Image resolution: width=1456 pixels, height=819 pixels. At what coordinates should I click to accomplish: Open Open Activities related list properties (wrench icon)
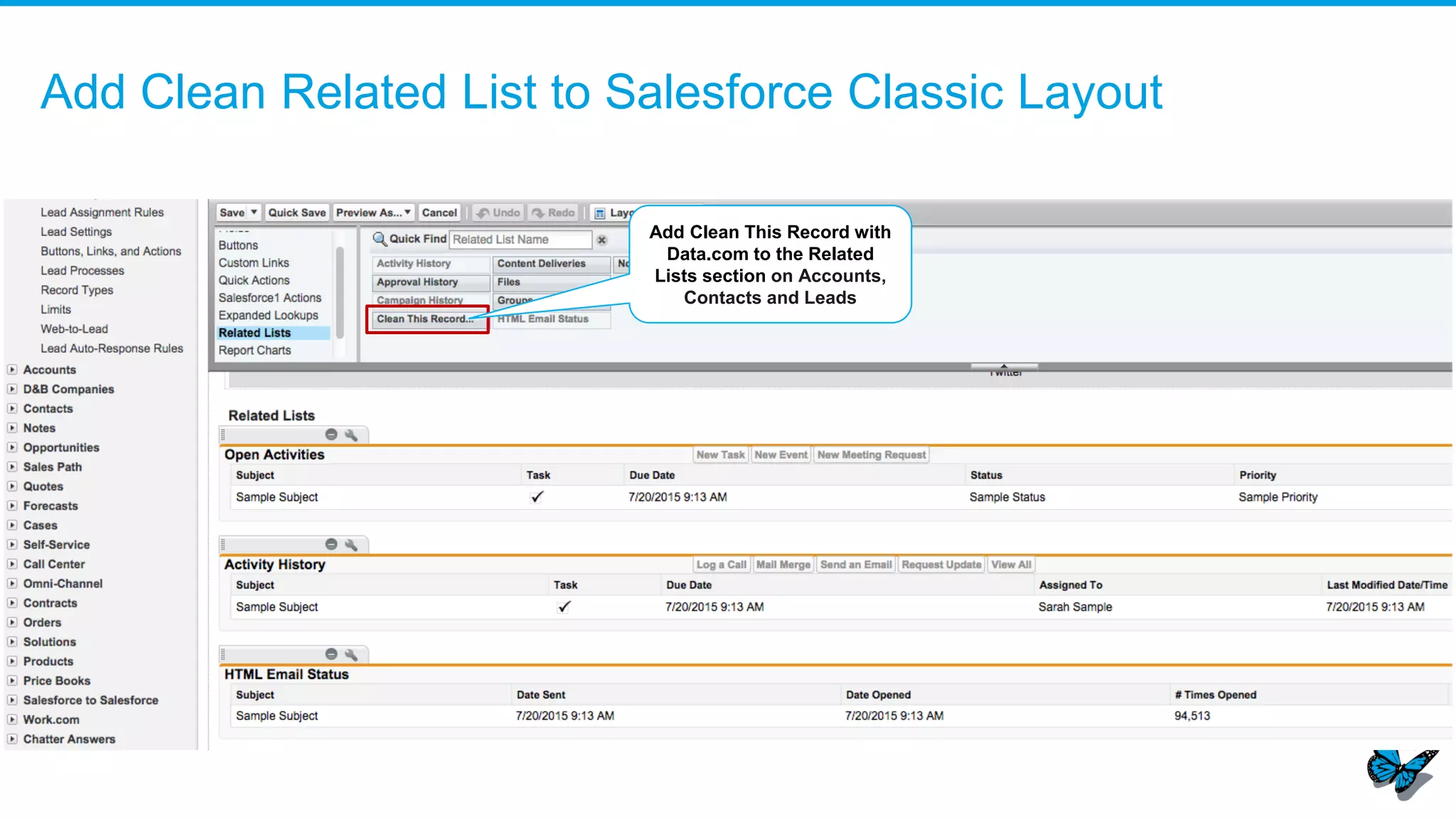351,434
